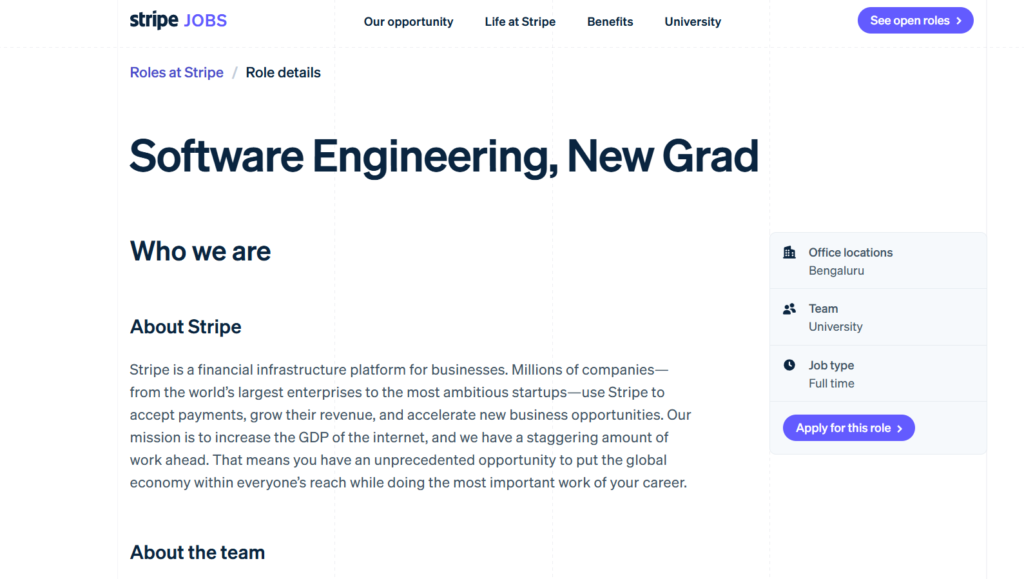Open the Our opportunity menu item
1024x579 pixels.
409,21
